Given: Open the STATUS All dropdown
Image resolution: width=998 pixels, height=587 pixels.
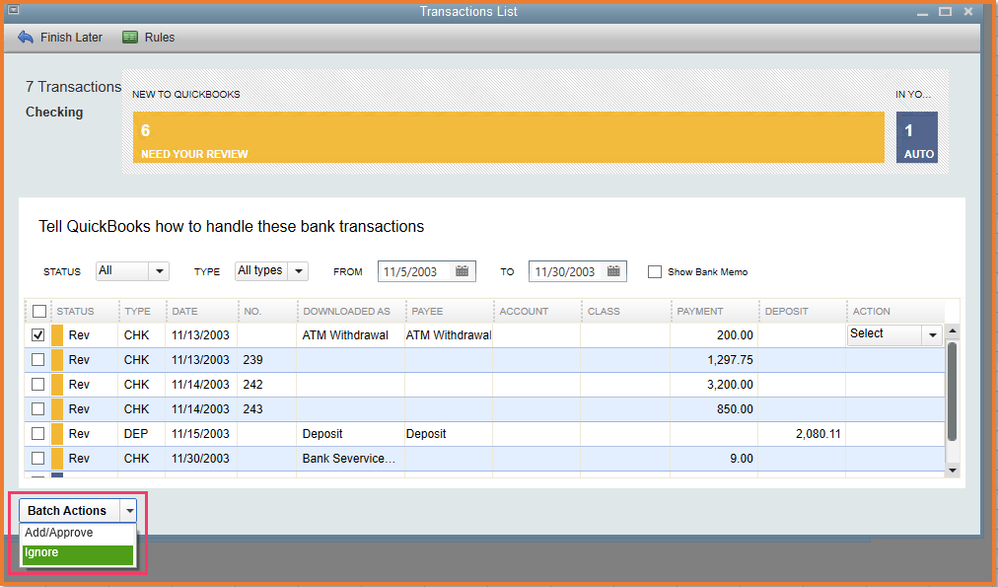Looking at the screenshot, I should point(132,271).
